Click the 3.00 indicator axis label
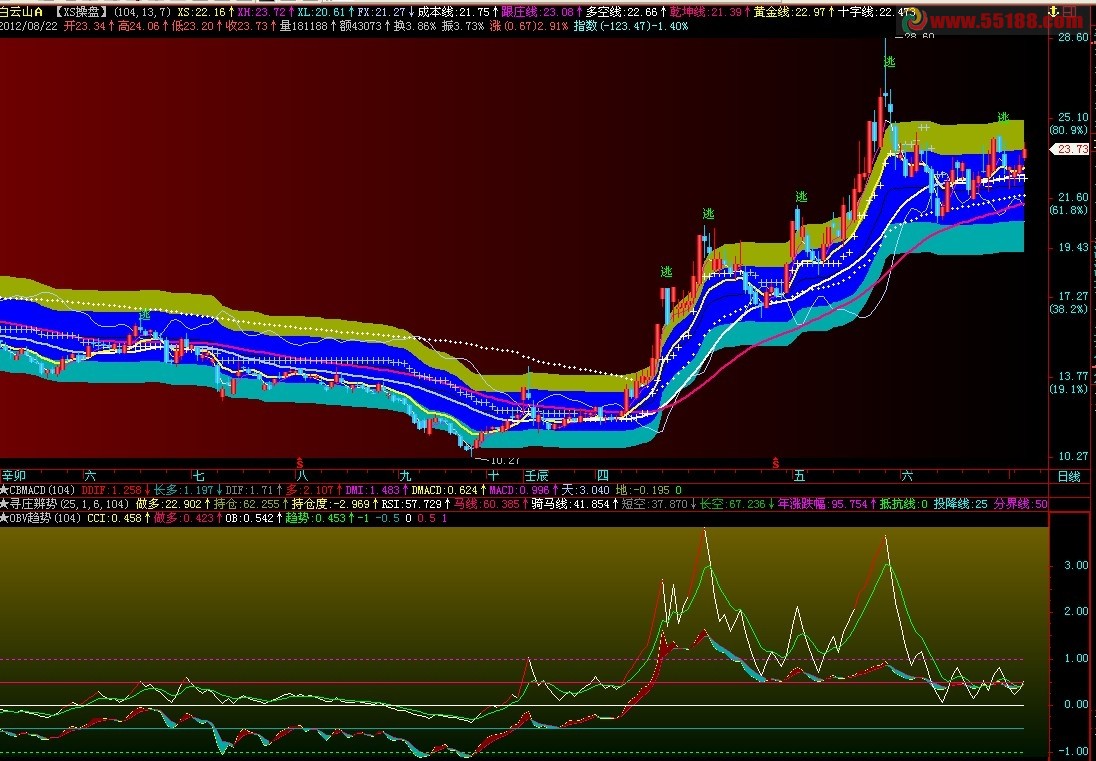This screenshot has width=1096, height=761. click(x=1076, y=565)
